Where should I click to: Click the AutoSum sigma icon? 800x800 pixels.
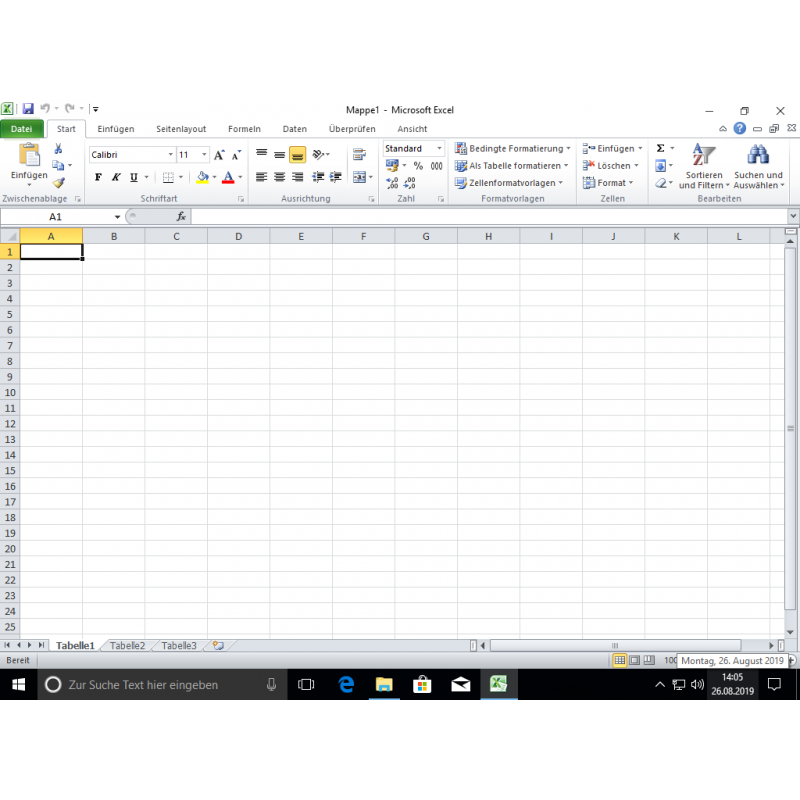pos(660,149)
